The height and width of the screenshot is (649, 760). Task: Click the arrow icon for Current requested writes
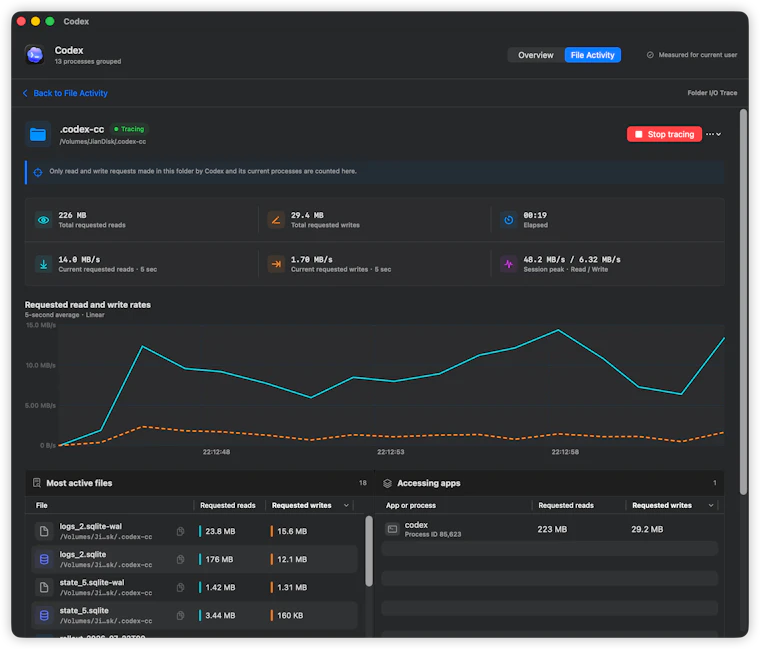(276, 264)
